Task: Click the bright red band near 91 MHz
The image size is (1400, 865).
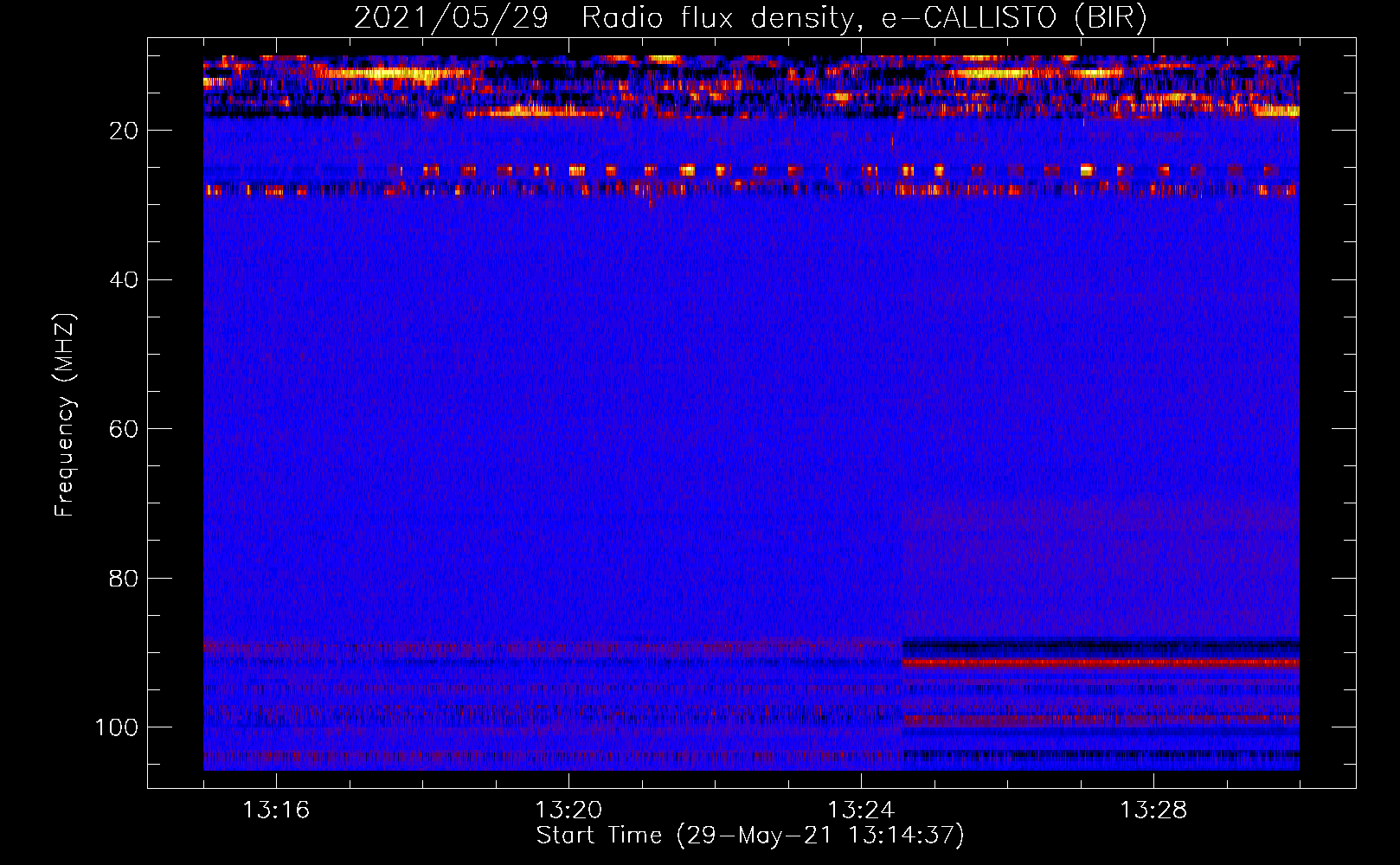Action: click(x=1101, y=663)
